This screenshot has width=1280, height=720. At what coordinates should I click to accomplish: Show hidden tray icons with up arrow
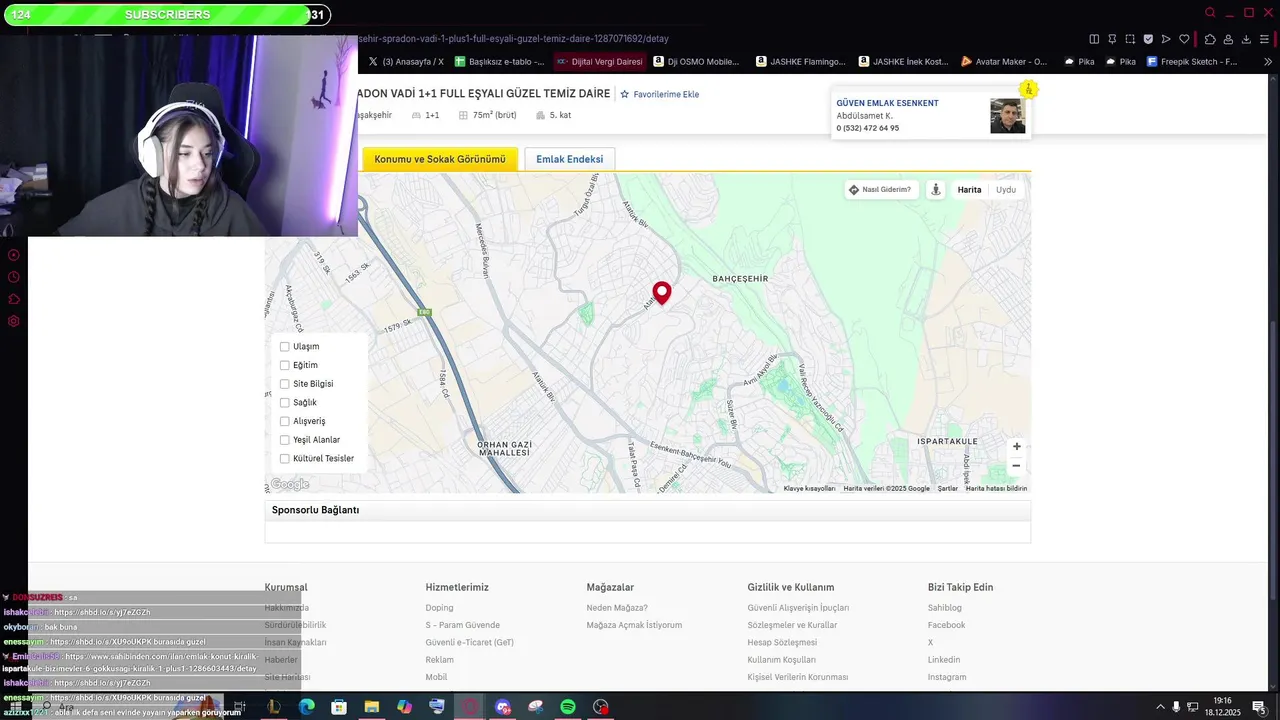(1160, 707)
